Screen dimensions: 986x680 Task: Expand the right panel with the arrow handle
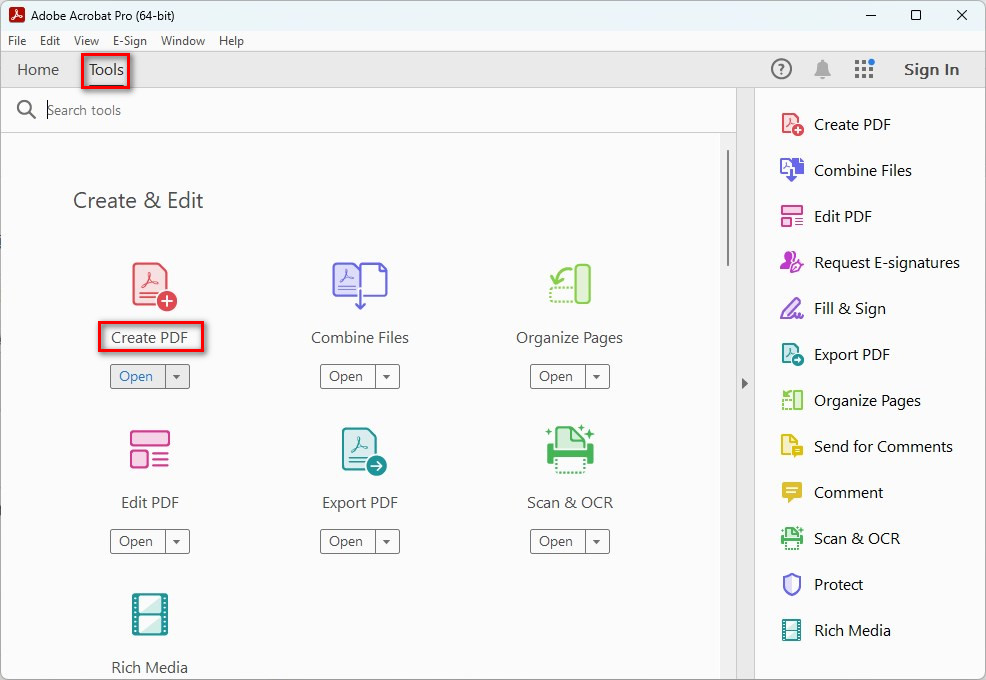pos(745,382)
